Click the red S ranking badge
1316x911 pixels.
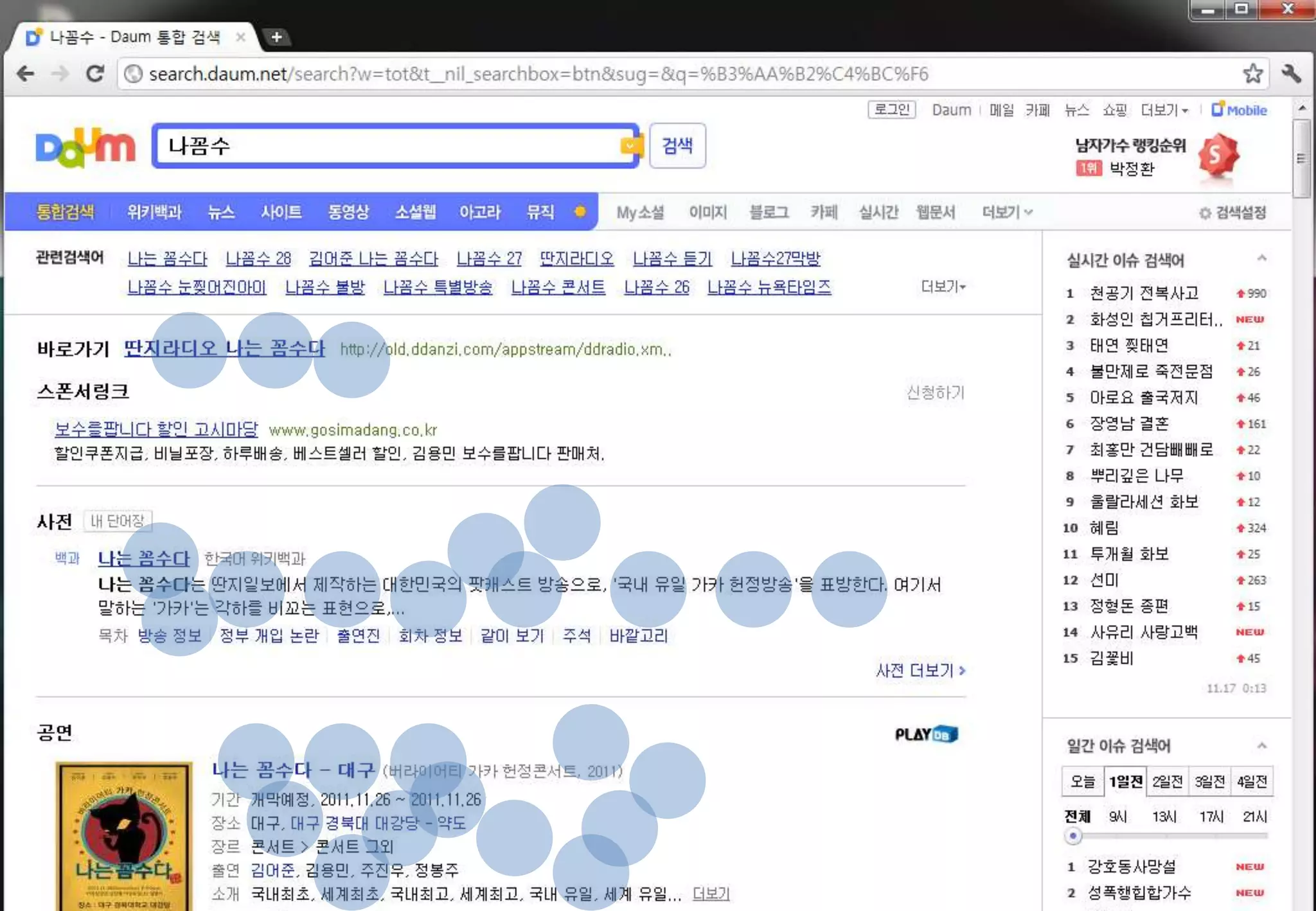[1217, 155]
